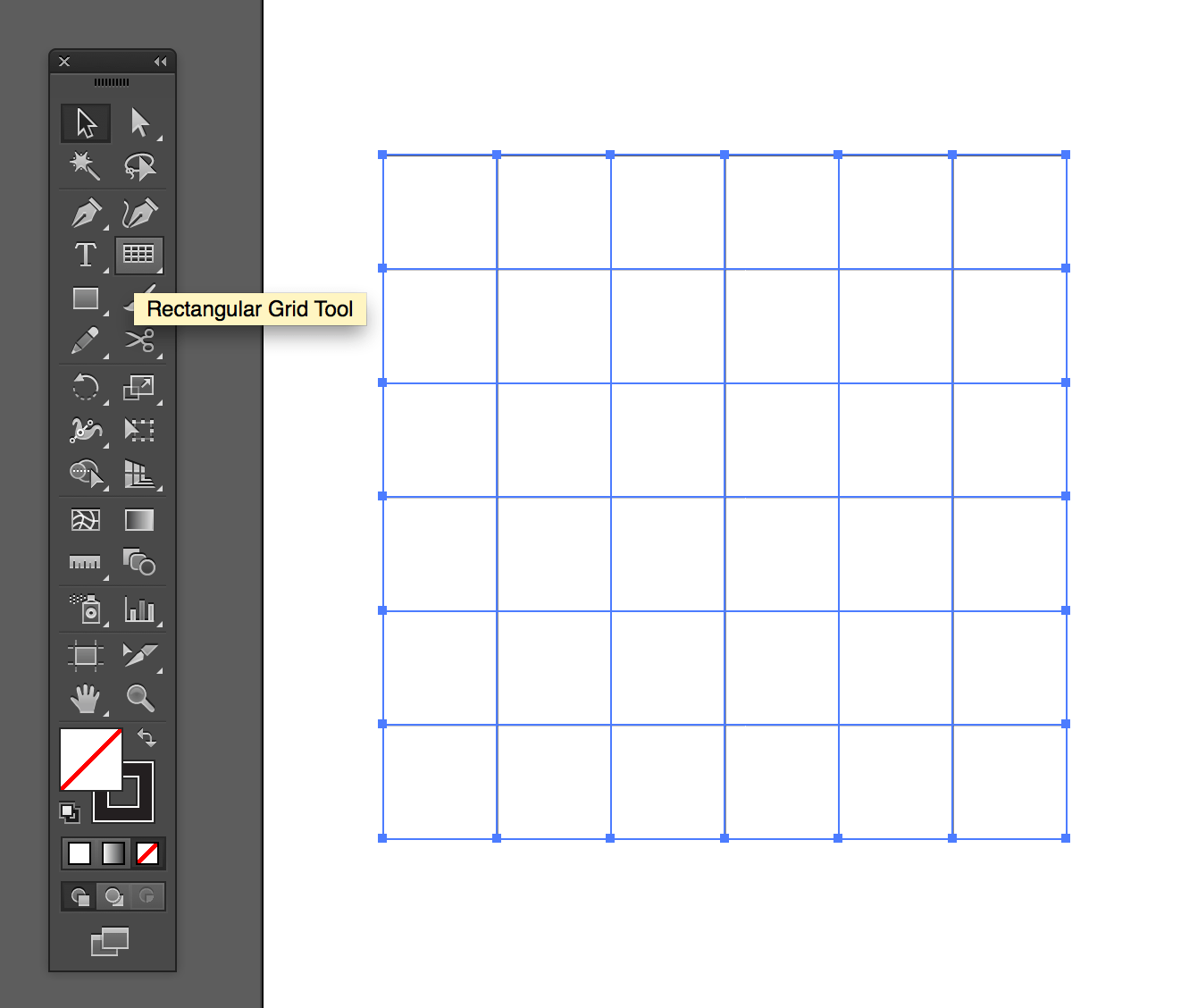Select the Selection tool (black arrow)
This screenshot has height=1008, width=1181.
pos(86,123)
